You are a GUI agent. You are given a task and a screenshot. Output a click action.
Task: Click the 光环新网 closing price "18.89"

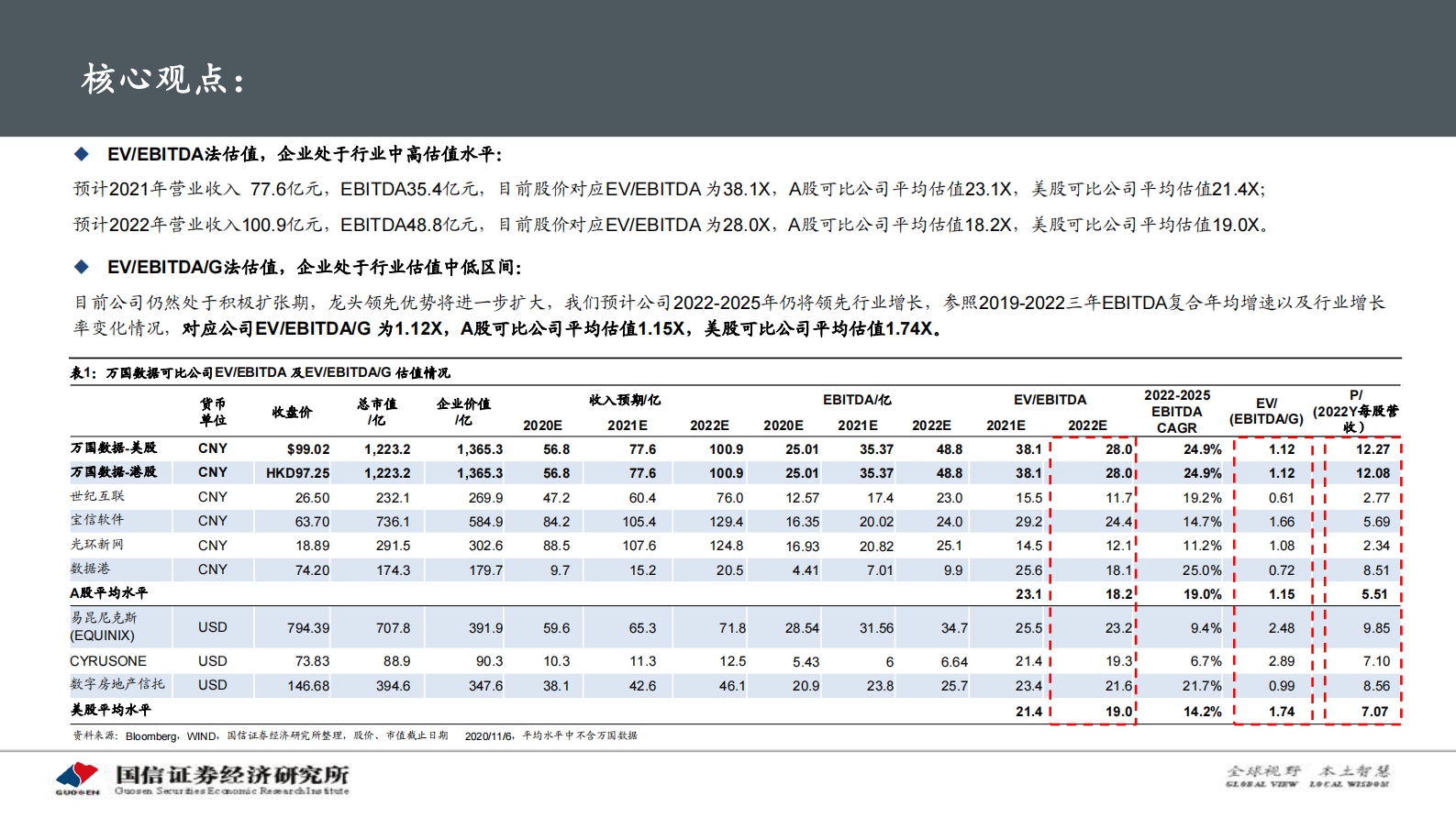pos(312,546)
